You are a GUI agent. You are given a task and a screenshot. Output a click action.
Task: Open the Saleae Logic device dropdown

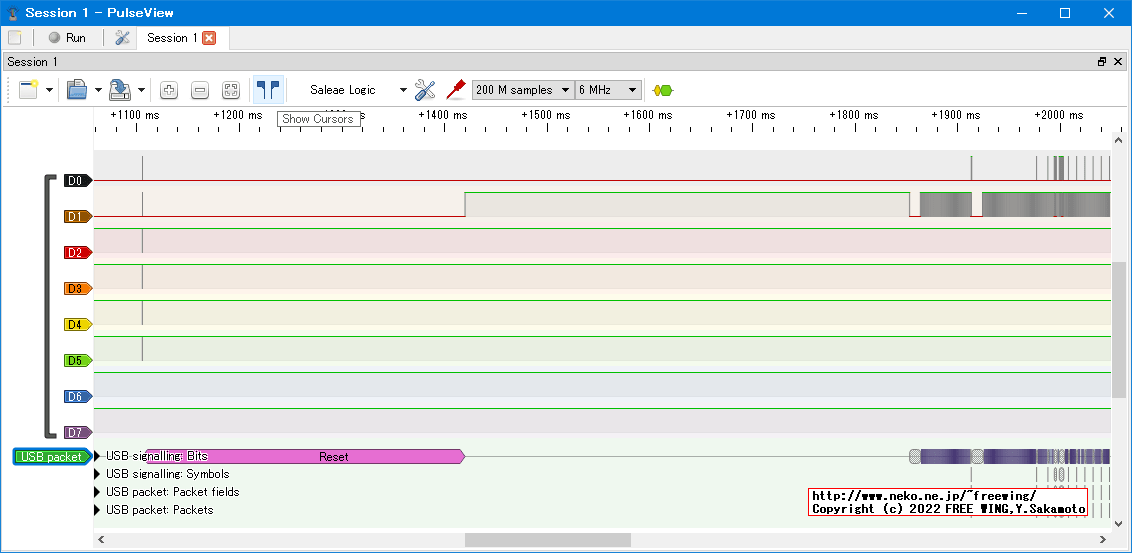357,90
